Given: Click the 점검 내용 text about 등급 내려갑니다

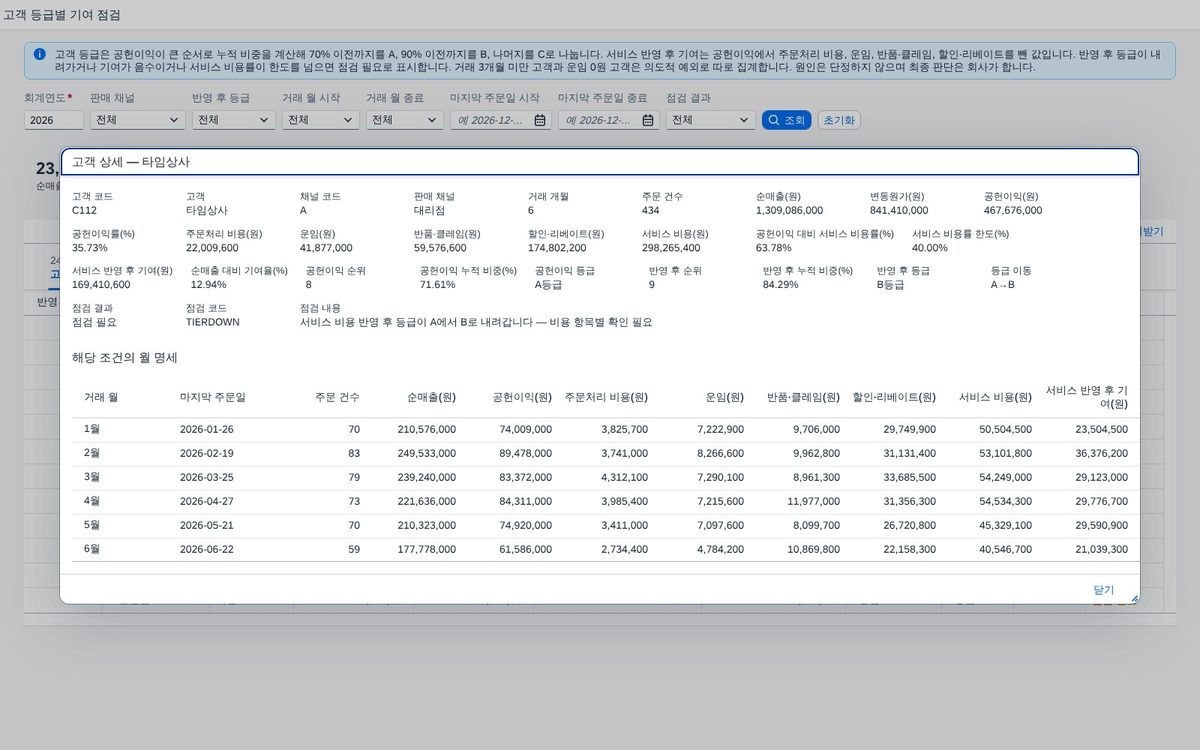Looking at the screenshot, I should click(x=476, y=322).
